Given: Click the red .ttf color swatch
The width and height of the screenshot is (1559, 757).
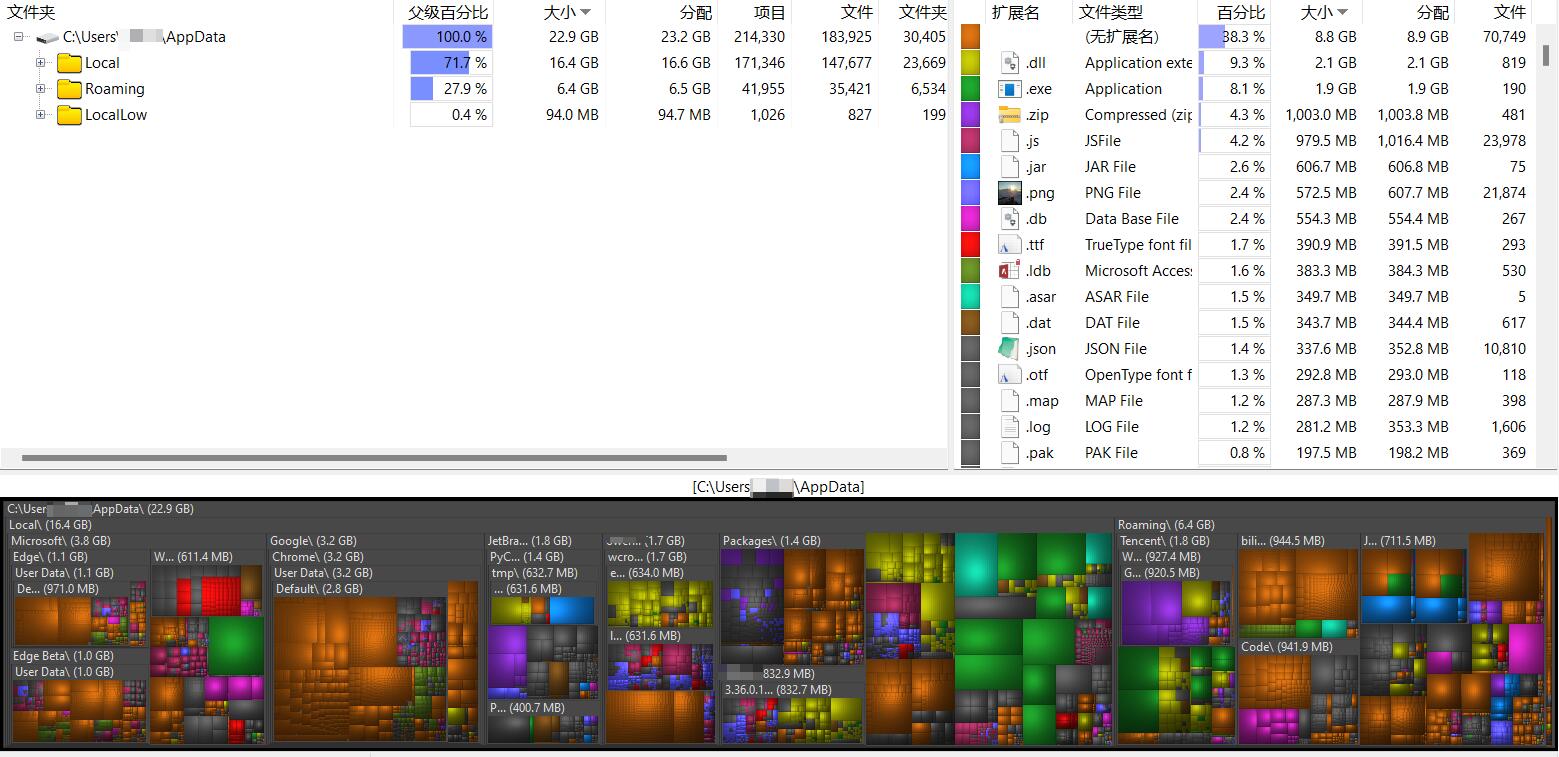Looking at the screenshot, I should coord(970,245).
